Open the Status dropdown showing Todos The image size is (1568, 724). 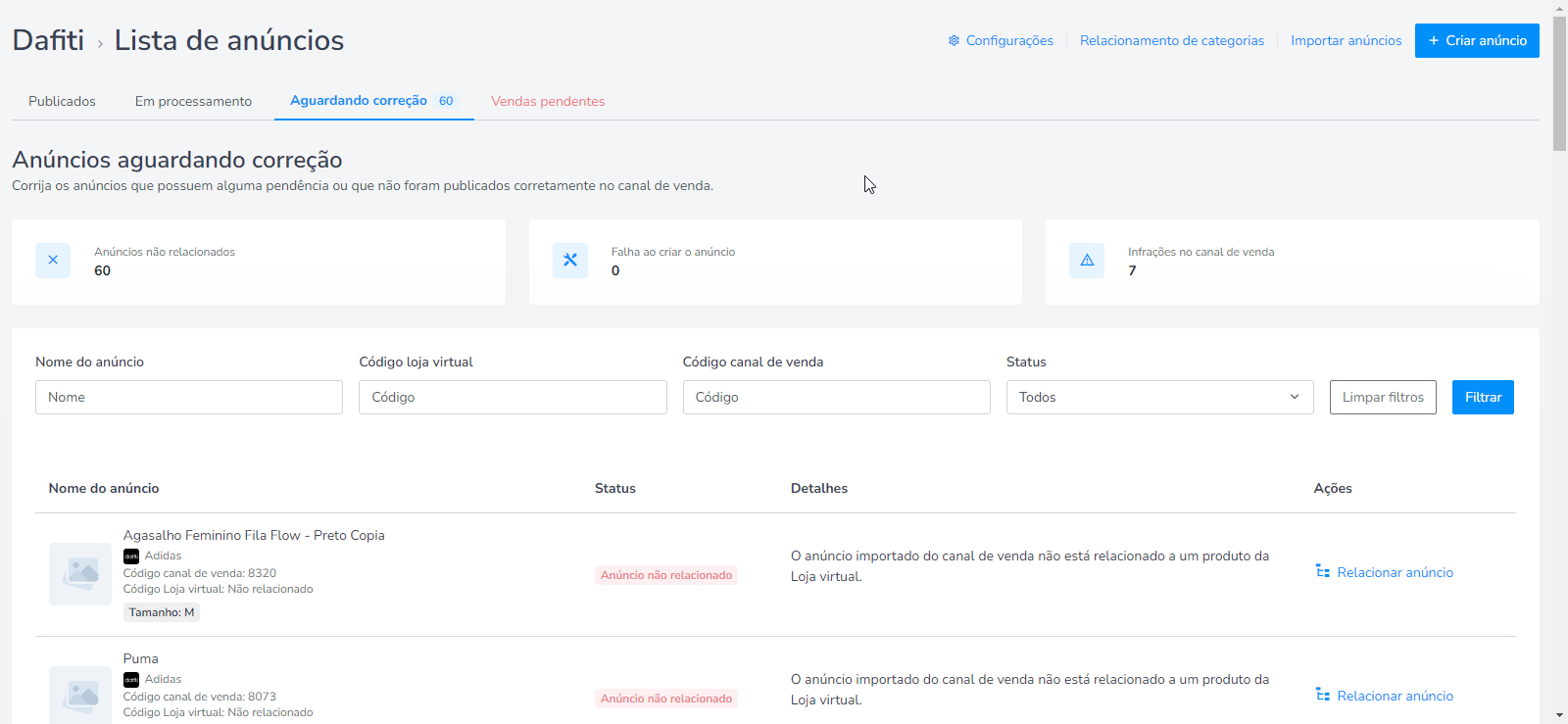coord(1159,397)
